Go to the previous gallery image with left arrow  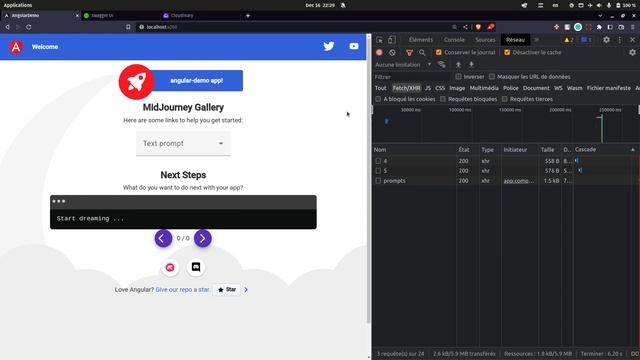[163, 238]
